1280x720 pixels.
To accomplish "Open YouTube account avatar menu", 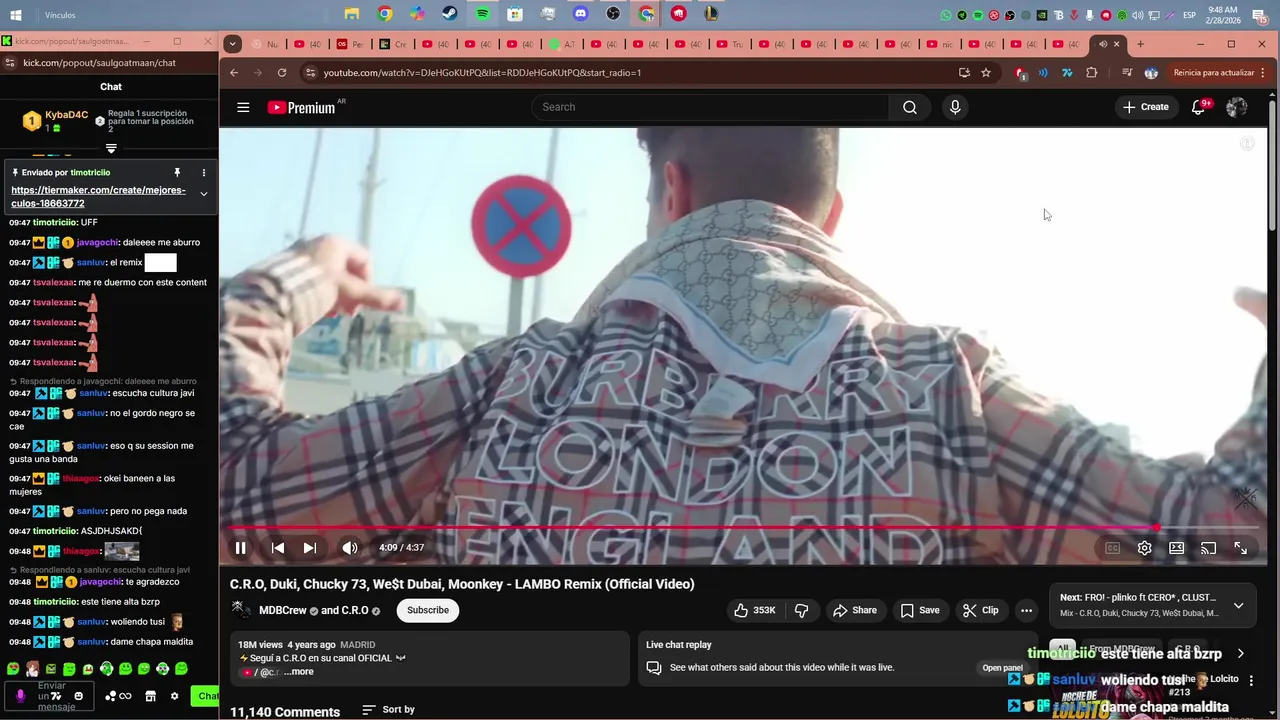I will point(1237,107).
